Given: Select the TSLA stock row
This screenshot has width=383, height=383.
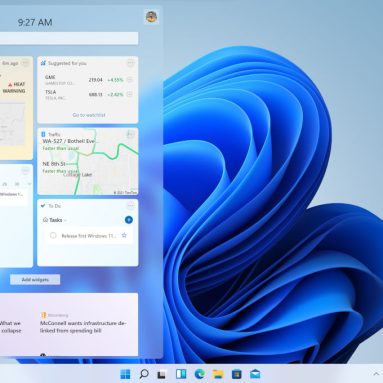Looking at the screenshot, I should (88, 95).
